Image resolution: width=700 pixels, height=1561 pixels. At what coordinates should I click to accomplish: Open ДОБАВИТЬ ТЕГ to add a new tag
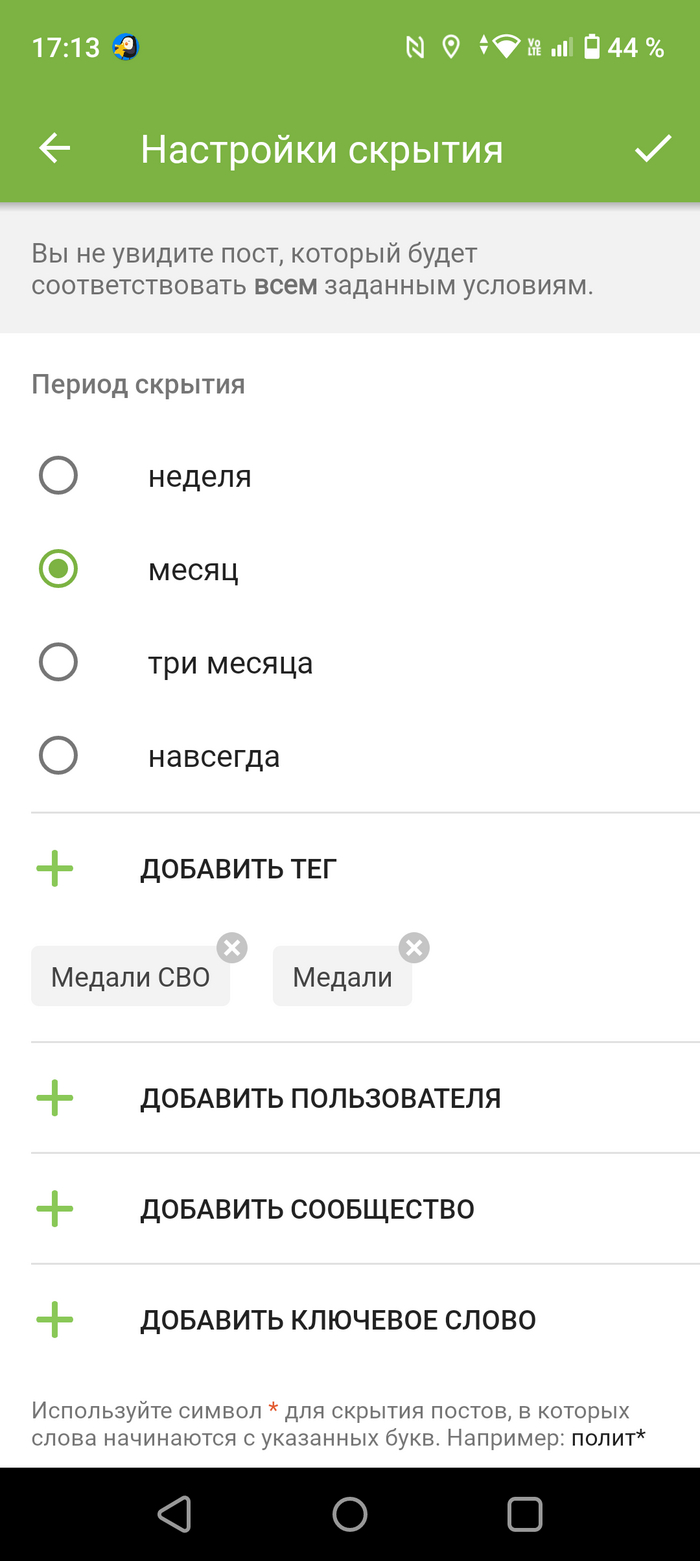click(237, 867)
